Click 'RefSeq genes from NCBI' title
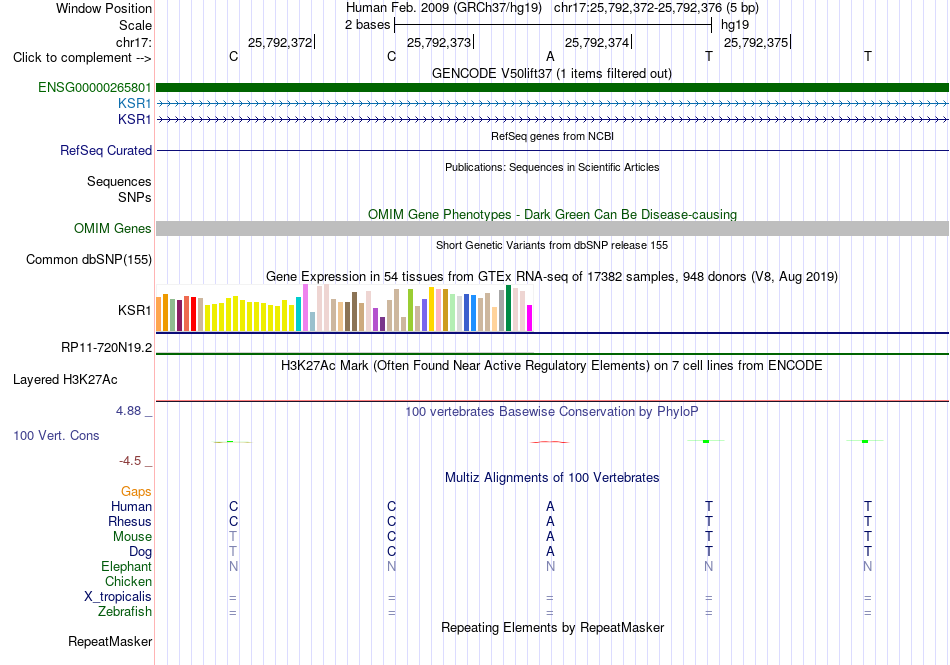 [552, 136]
